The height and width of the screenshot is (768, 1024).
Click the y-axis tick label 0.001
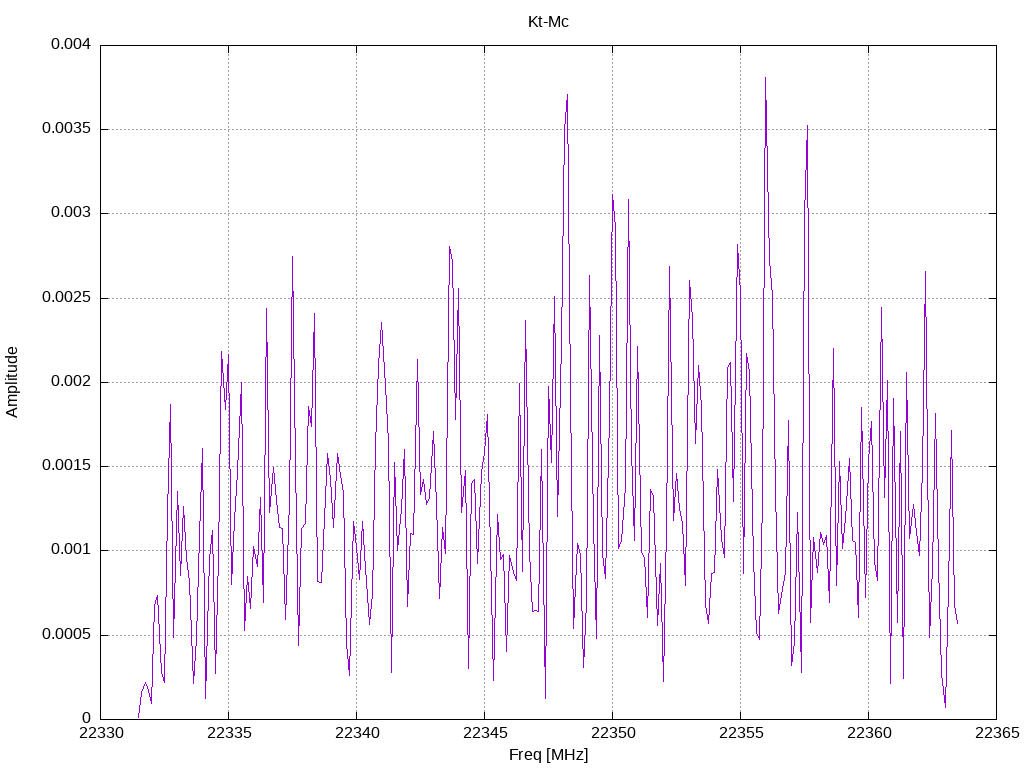[71, 550]
